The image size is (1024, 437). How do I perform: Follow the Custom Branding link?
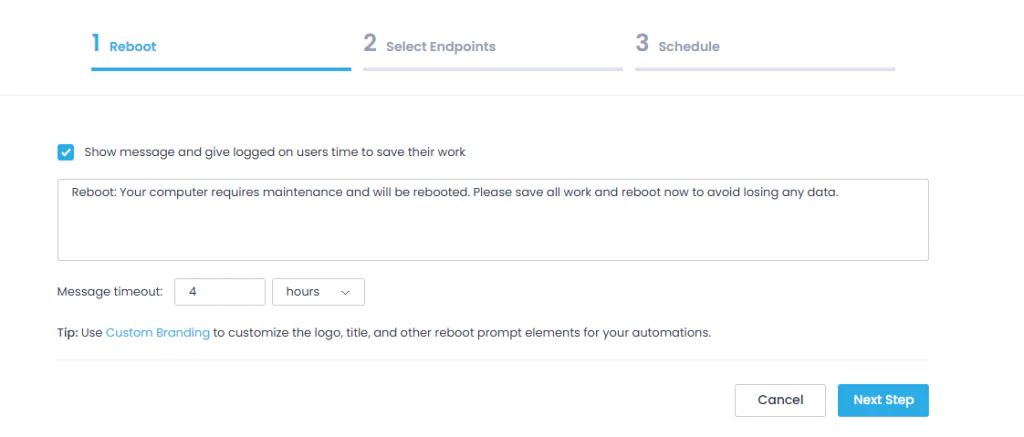point(158,332)
